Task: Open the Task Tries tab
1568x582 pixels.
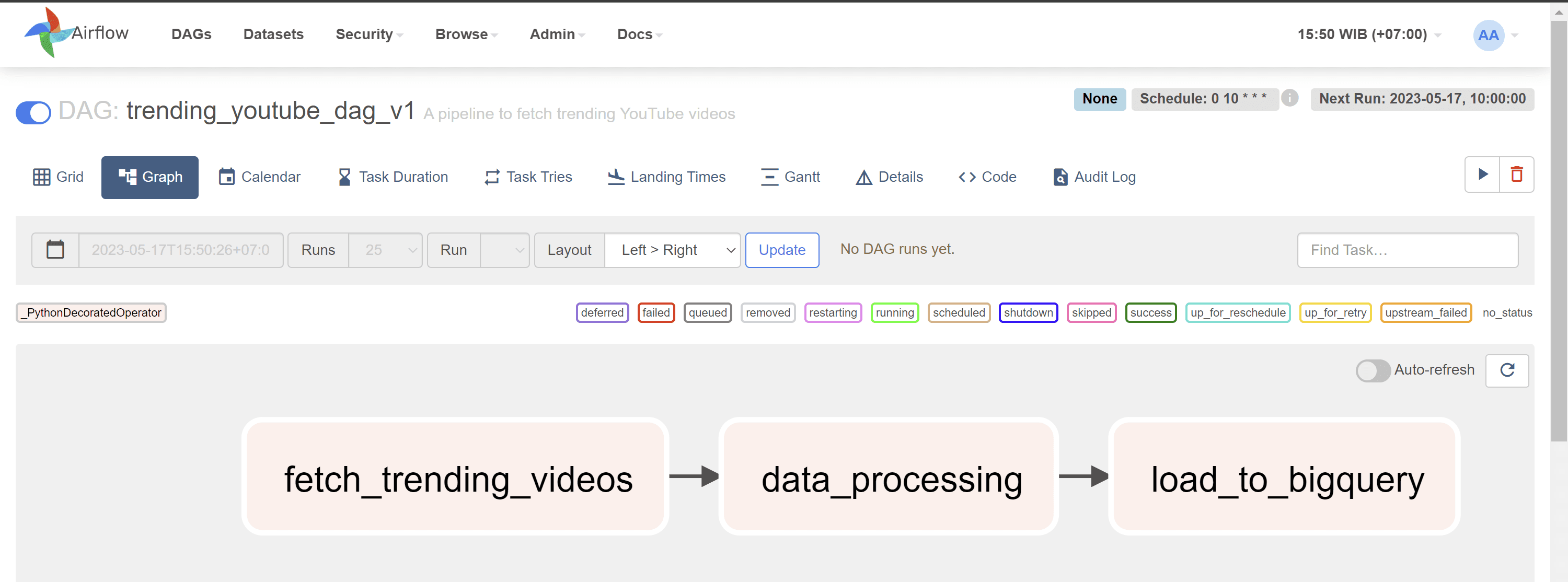Action: [528, 177]
